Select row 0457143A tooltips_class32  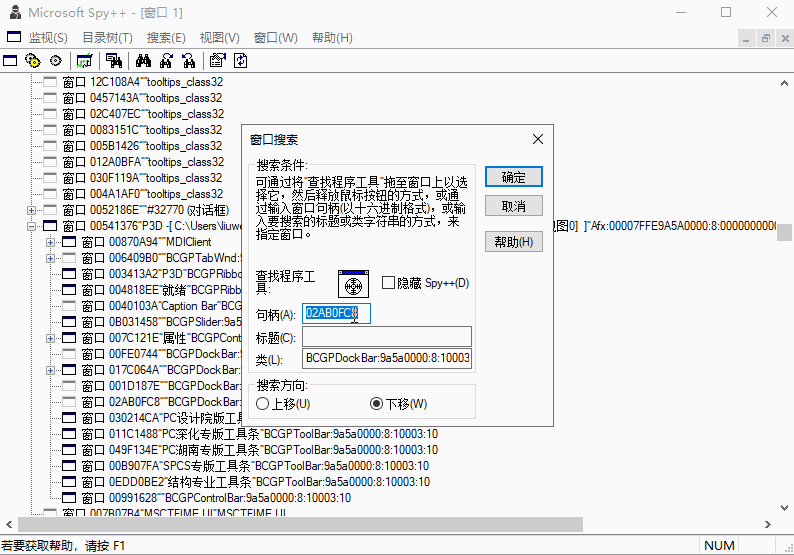click(142, 98)
